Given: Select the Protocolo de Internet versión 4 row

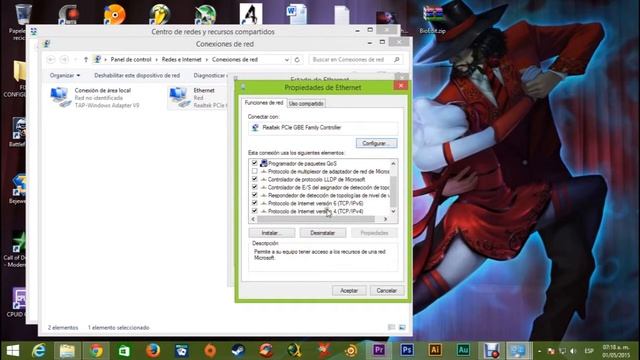Looking at the screenshot, I should (x=316, y=211).
